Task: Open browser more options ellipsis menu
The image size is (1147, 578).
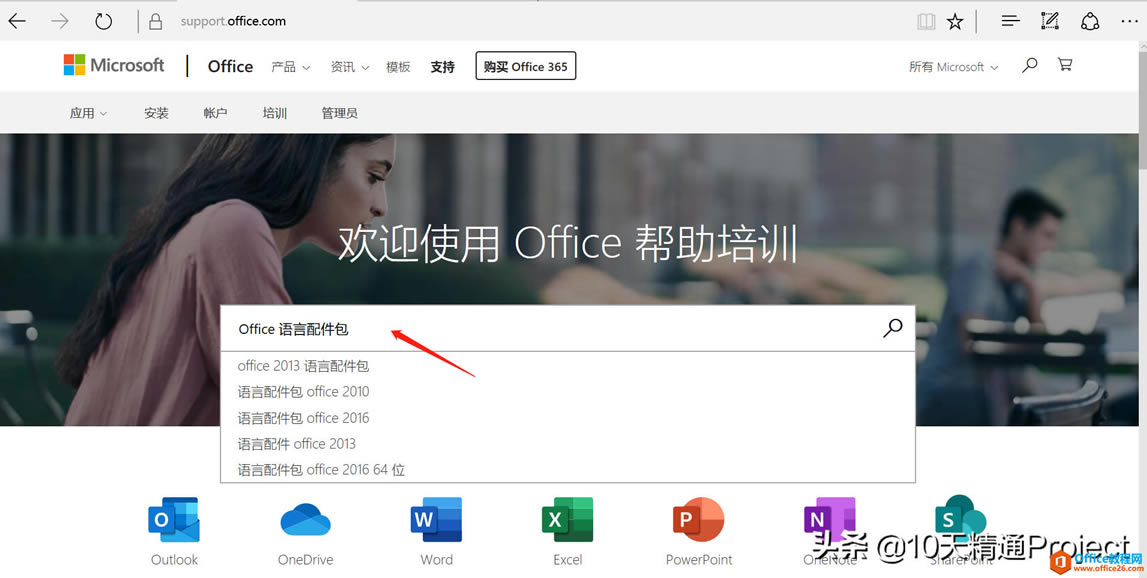Action: [1129, 22]
